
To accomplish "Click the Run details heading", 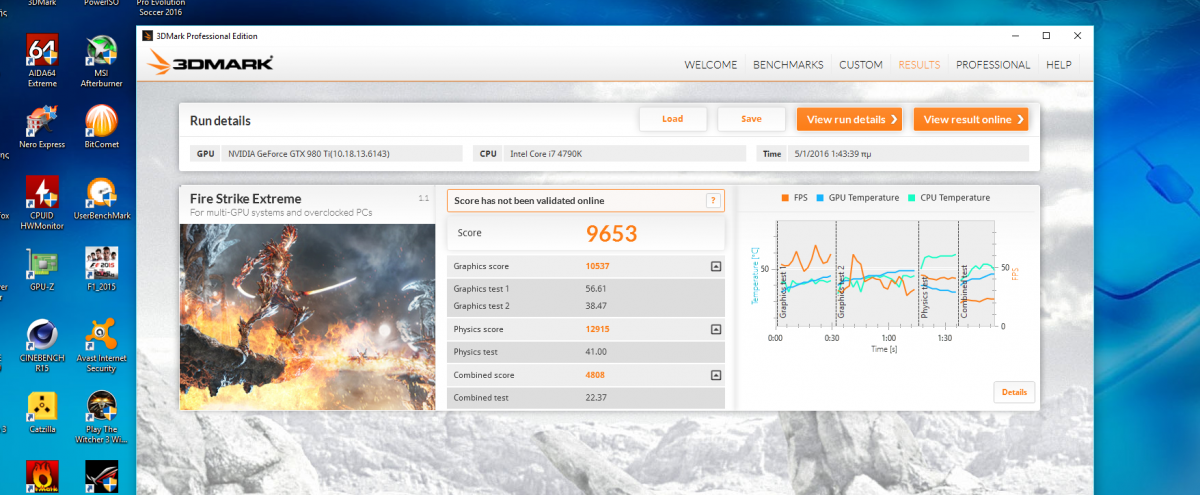I will pos(220,121).
